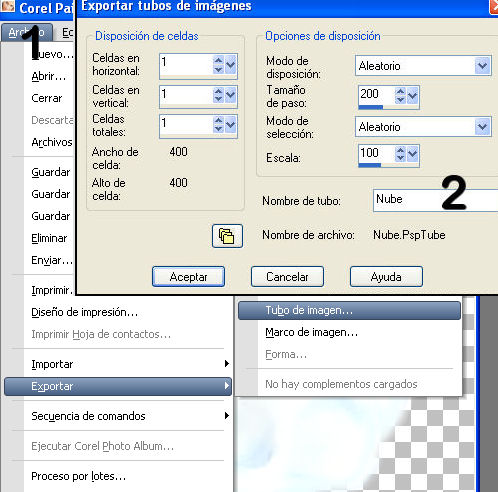Open Ayuda for the export dialog
The width and height of the screenshot is (498, 492).
coord(386,277)
